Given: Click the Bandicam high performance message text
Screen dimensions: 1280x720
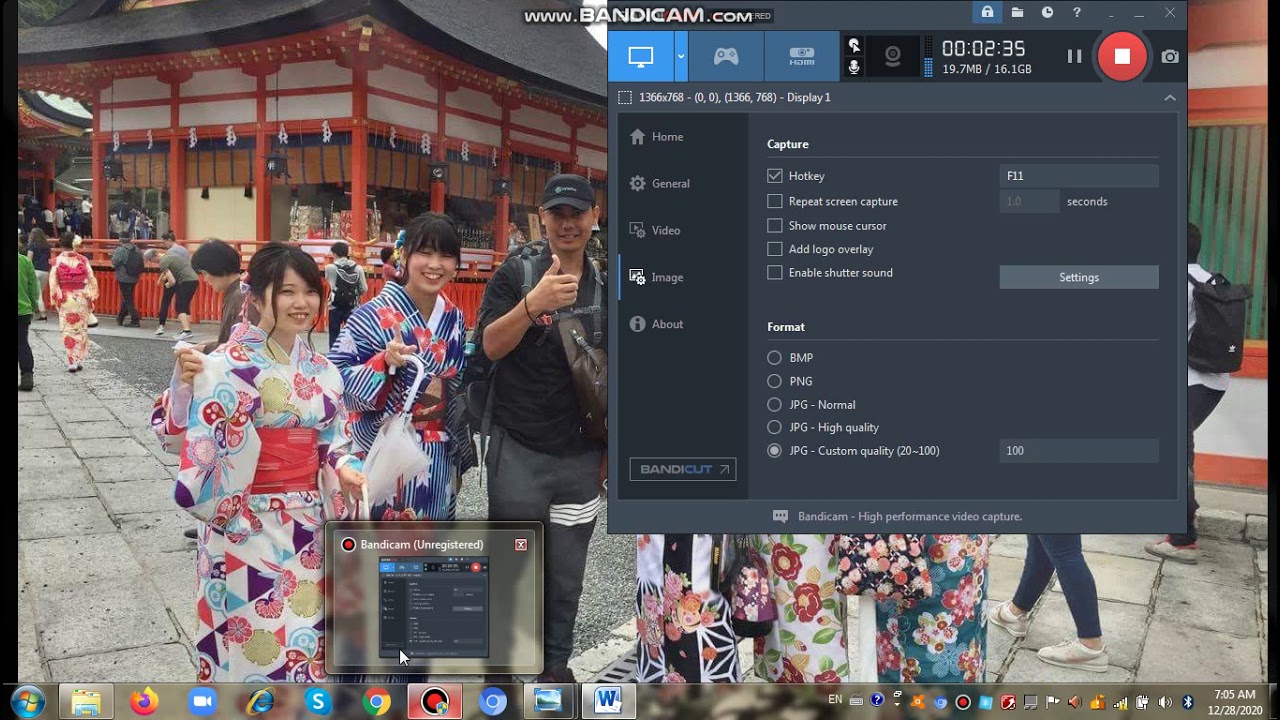Looking at the screenshot, I should tap(909, 517).
